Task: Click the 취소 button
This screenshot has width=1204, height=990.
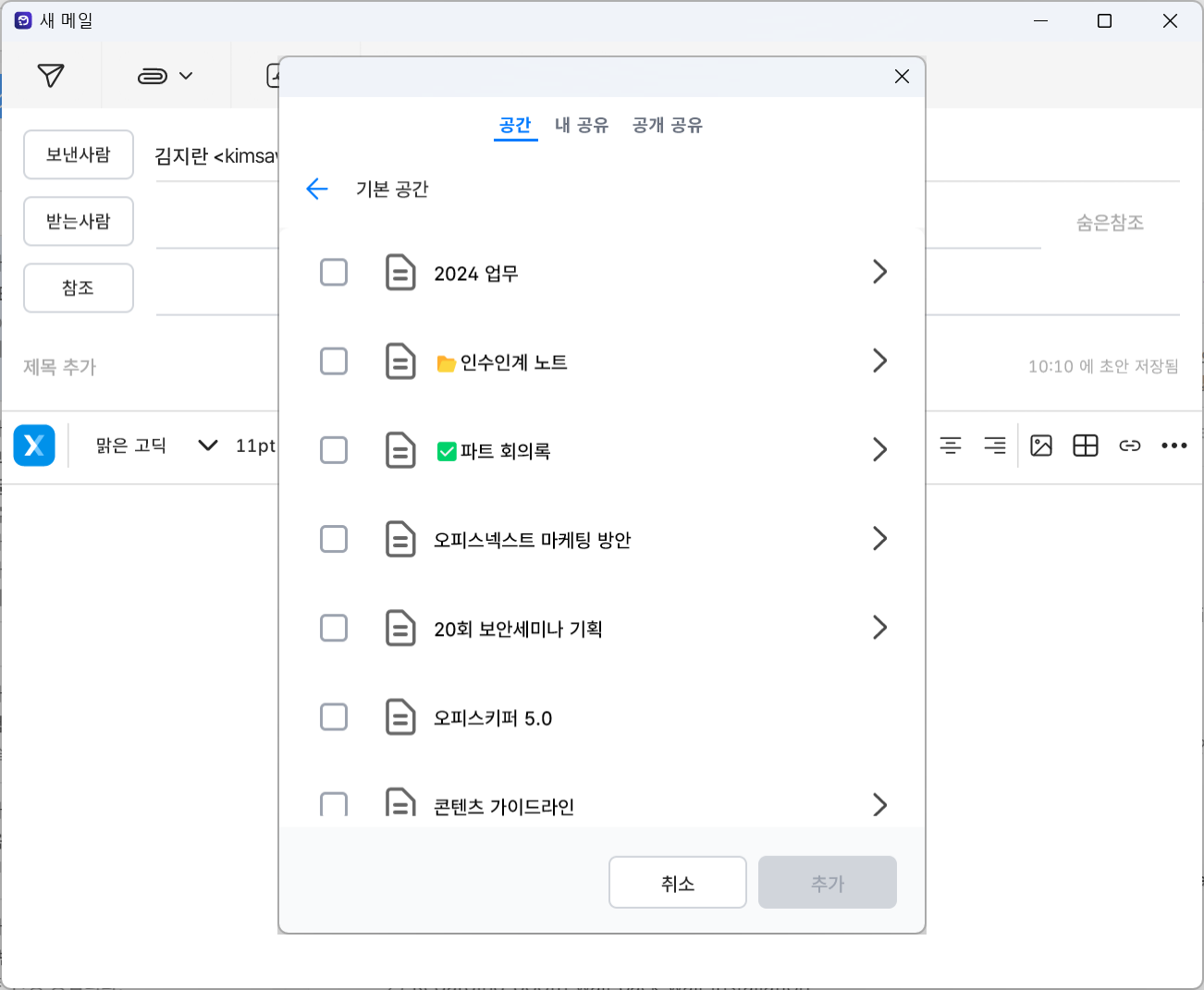Action: (x=677, y=882)
